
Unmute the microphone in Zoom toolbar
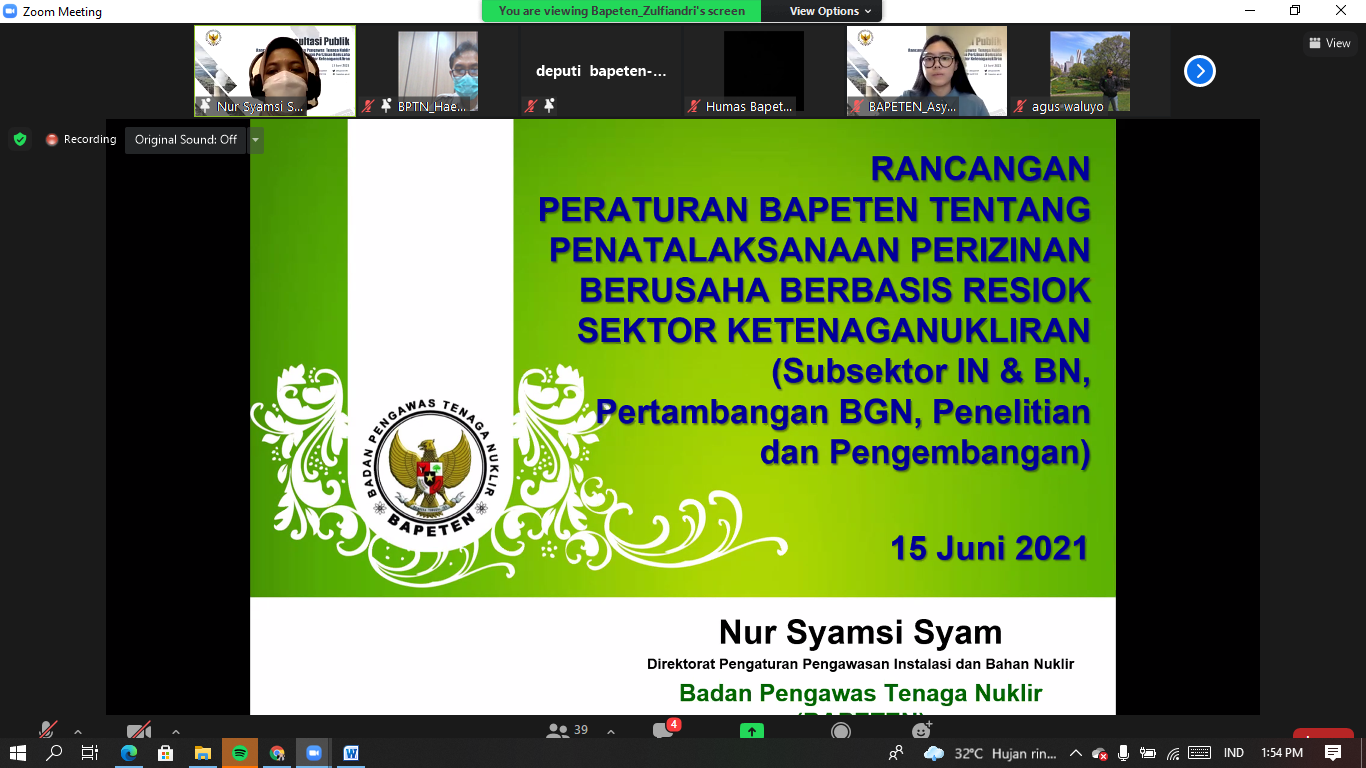coord(47,731)
